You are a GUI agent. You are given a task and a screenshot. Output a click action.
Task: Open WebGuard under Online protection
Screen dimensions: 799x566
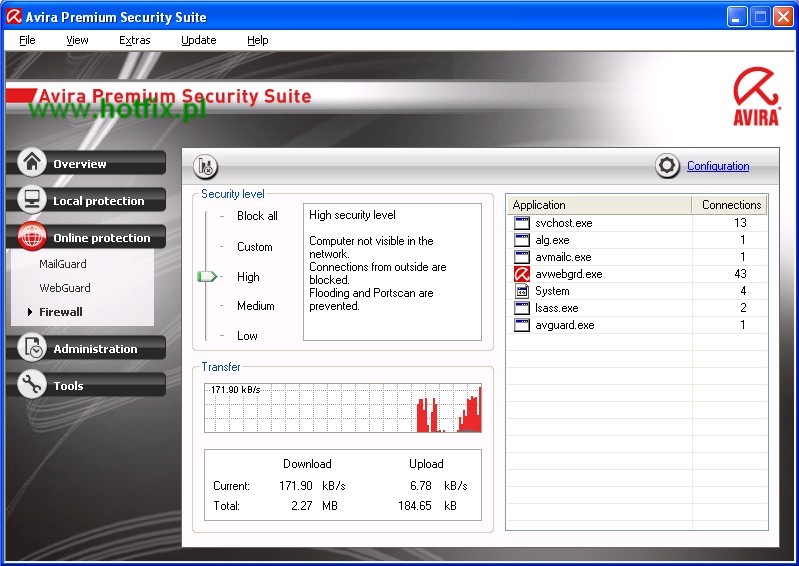coord(65,288)
